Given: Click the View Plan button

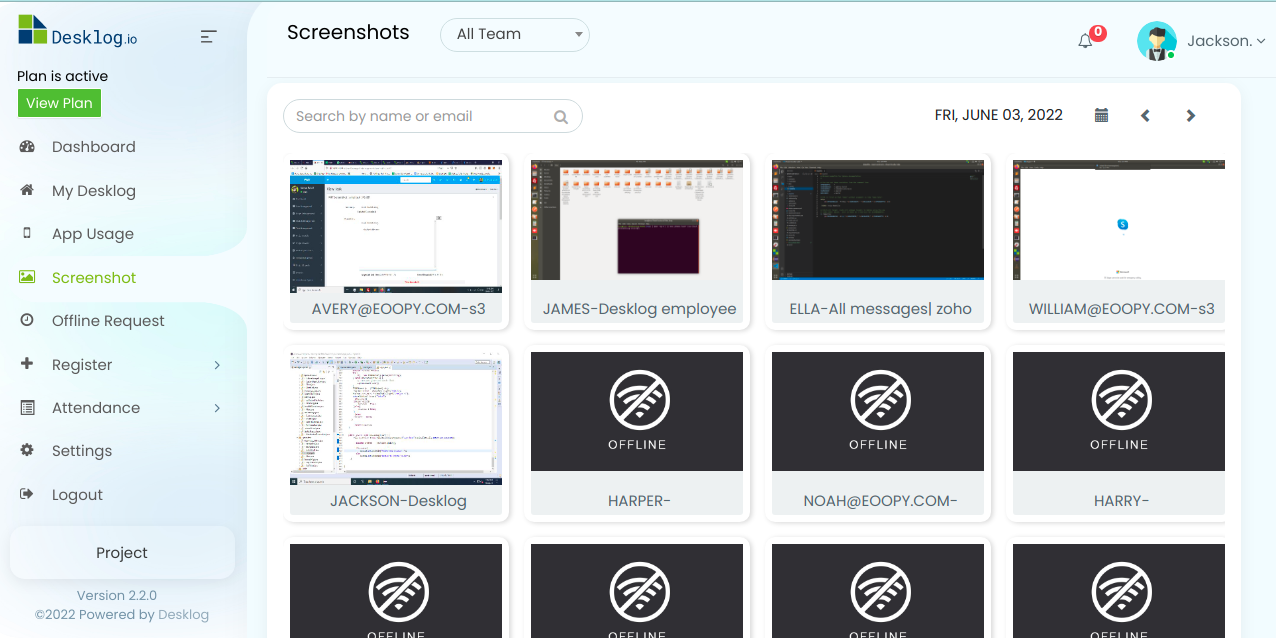Looking at the screenshot, I should tap(59, 103).
